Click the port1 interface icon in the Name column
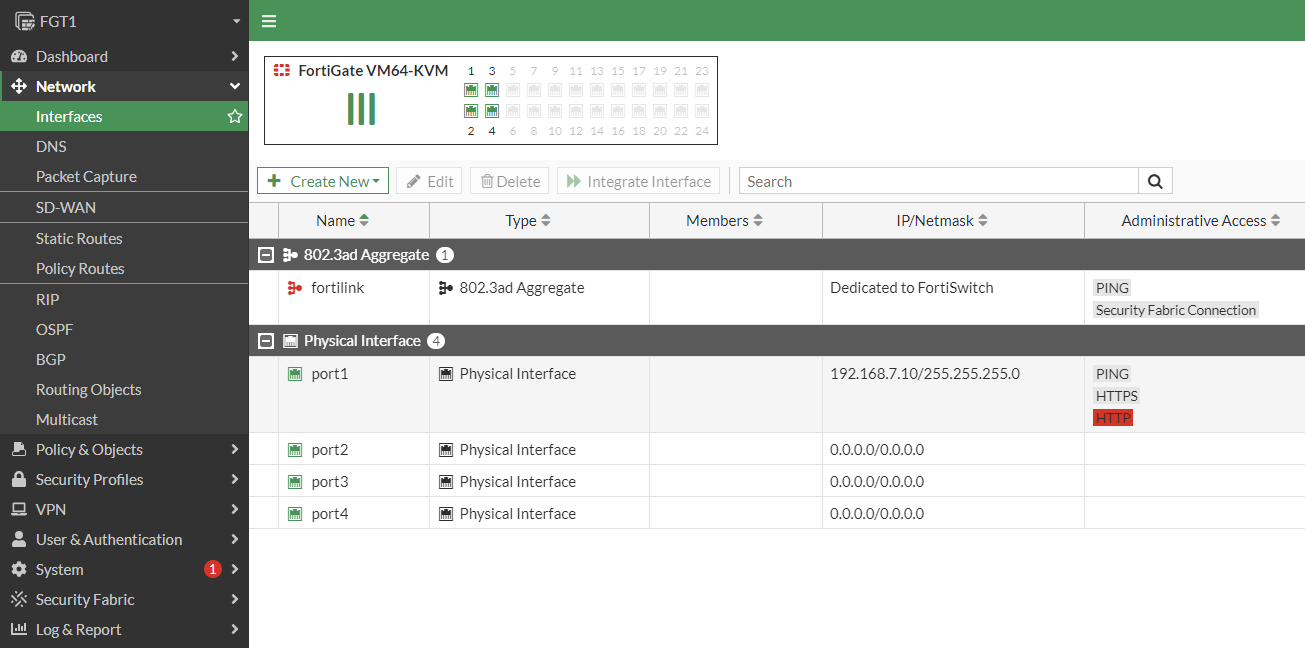The width and height of the screenshot is (1305, 648). pos(295,373)
